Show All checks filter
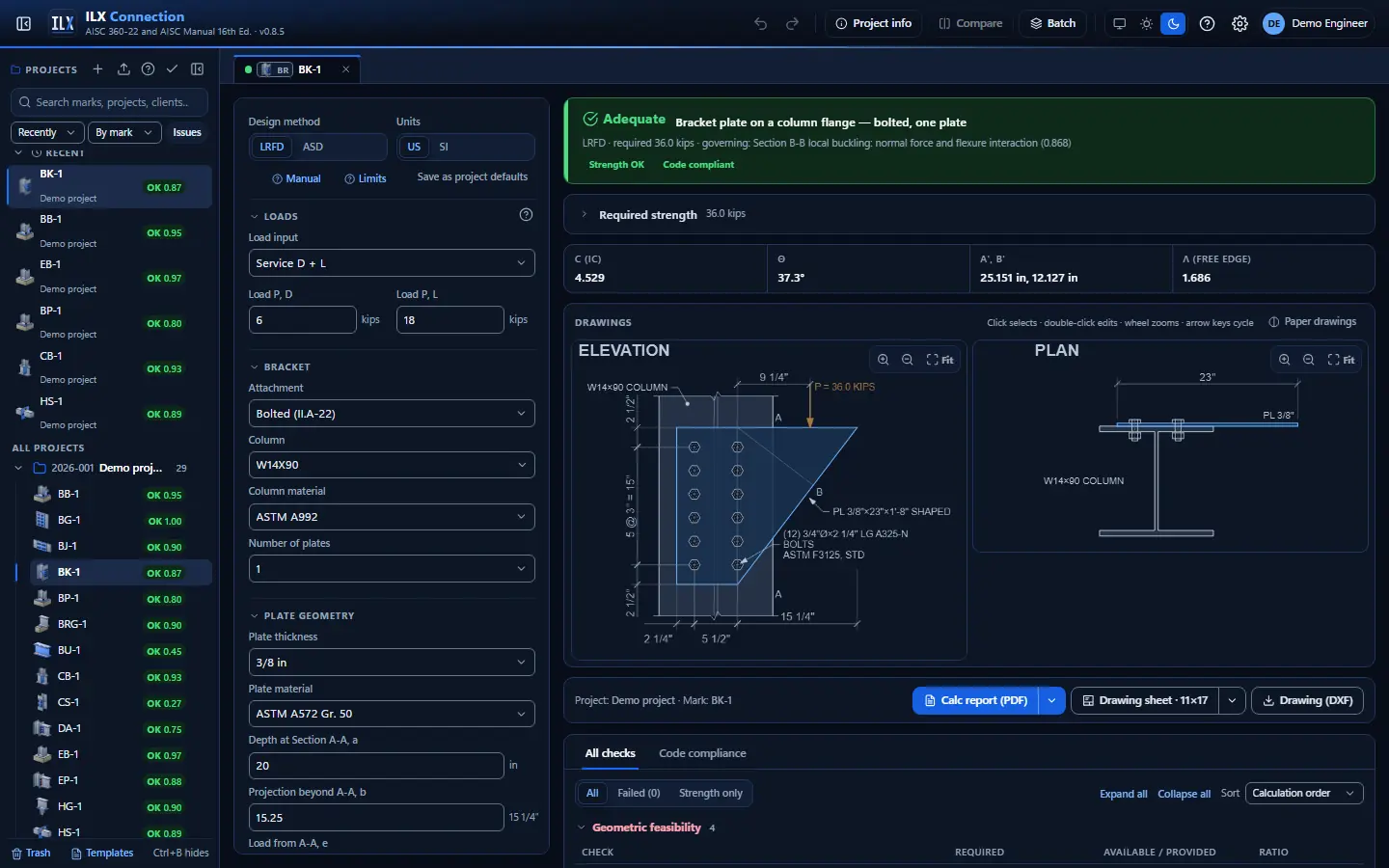 pos(592,793)
